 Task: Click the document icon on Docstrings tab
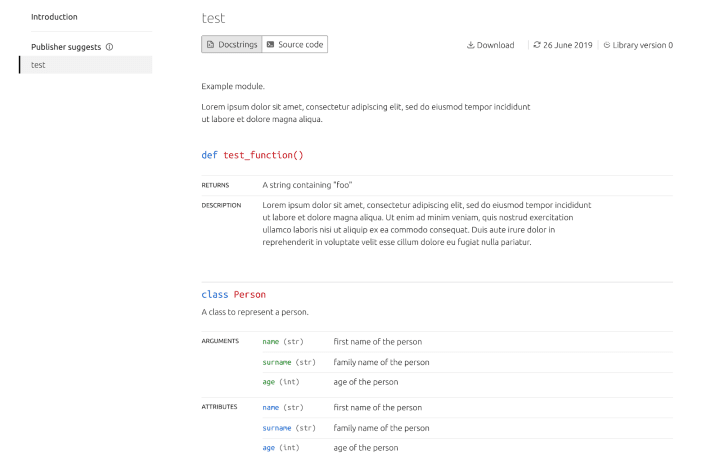pyautogui.click(x=210, y=45)
